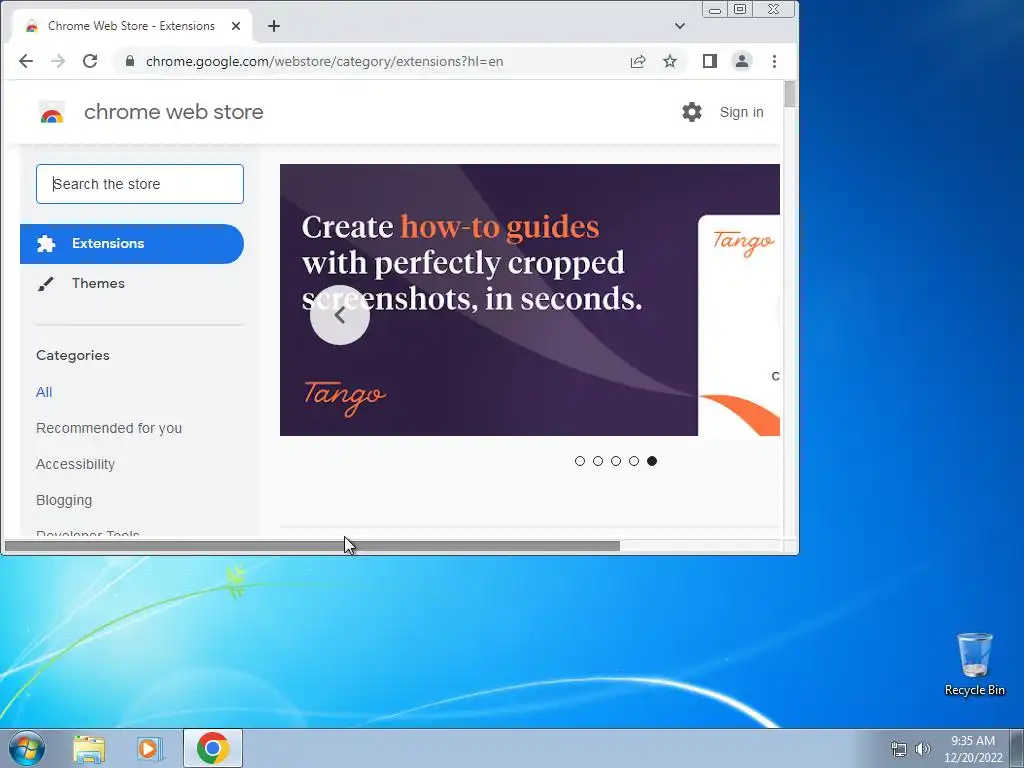
Task: Open the Windows Start menu
Action: [x=27, y=748]
